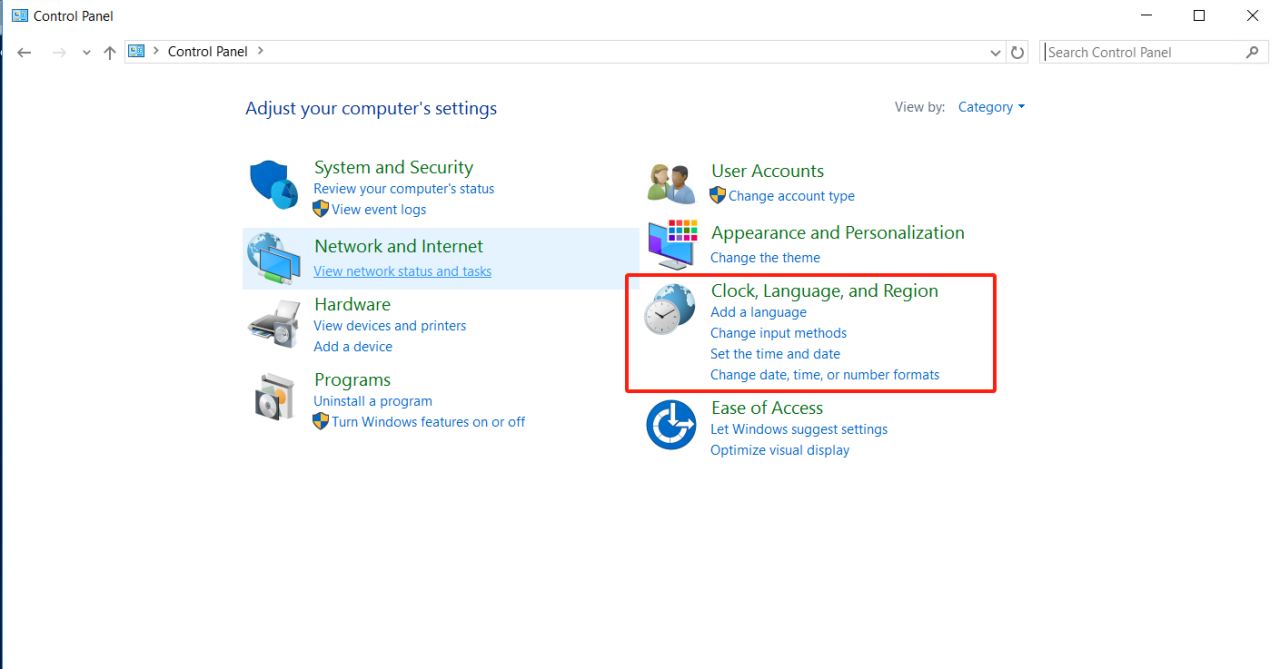Click Add a language link
The height and width of the screenshot is (669, 1280).
pyautogui.click(x=758, y=312)
